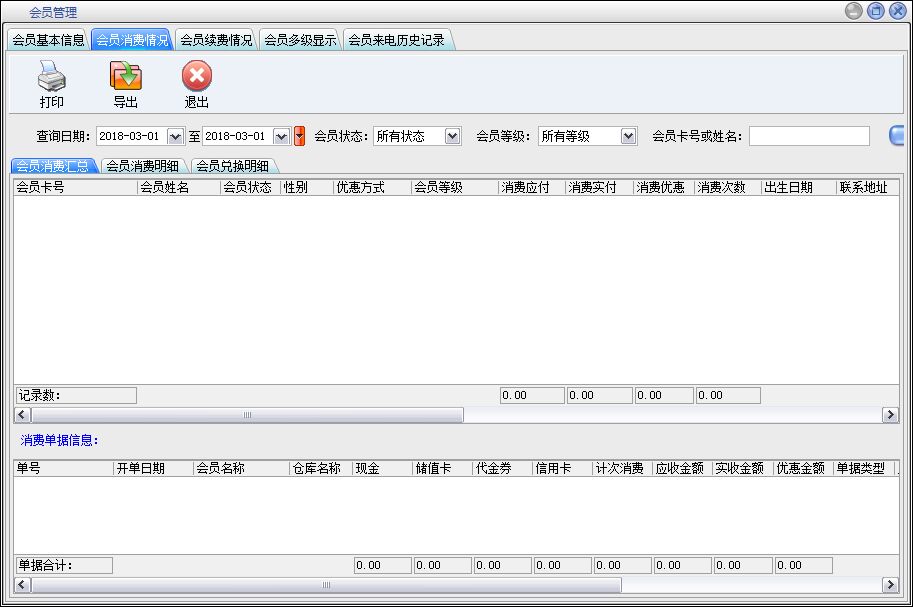Select the 会员消费明细 sub-tab
913x607 pixels.
point(143,166)
